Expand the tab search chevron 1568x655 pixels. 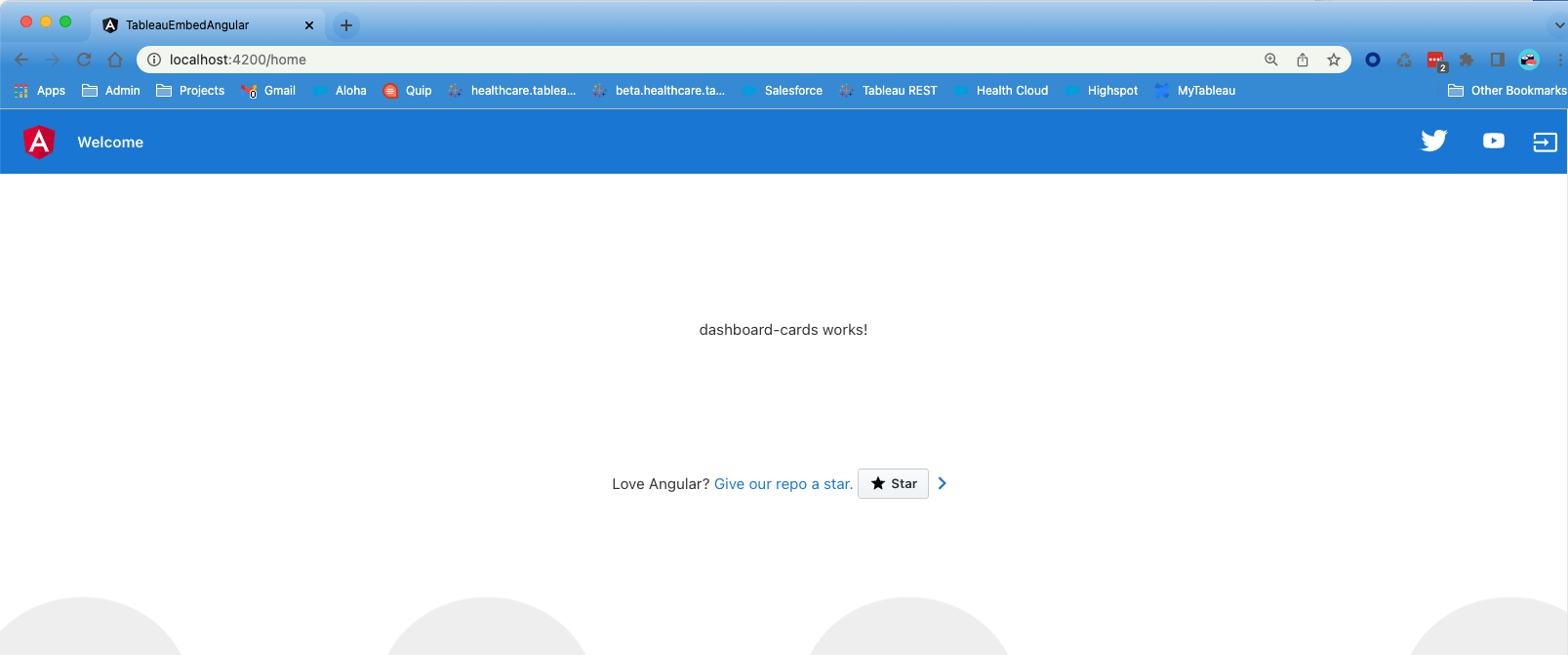click(x=1559, y=24)
